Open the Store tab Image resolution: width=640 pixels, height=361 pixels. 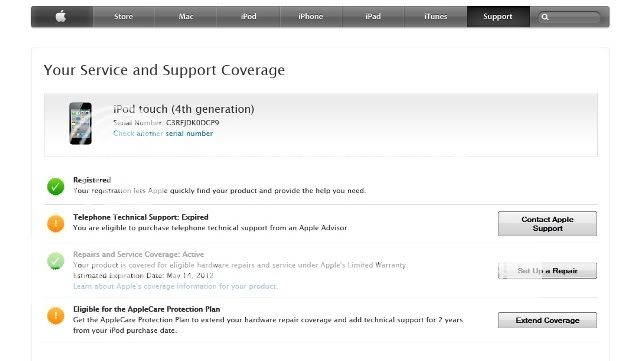(x=123, y=16)
